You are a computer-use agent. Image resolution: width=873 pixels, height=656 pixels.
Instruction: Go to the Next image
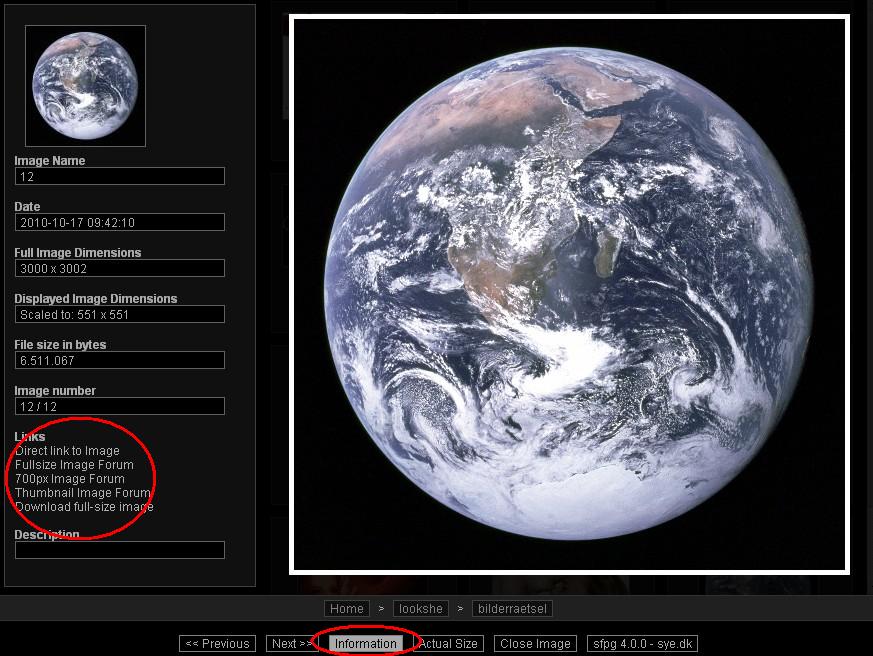[x=292, y=643]
